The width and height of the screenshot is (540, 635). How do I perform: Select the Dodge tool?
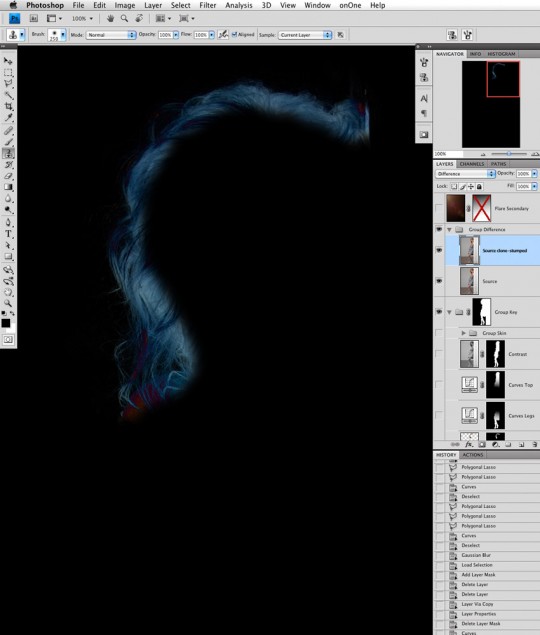click(8, 210)
